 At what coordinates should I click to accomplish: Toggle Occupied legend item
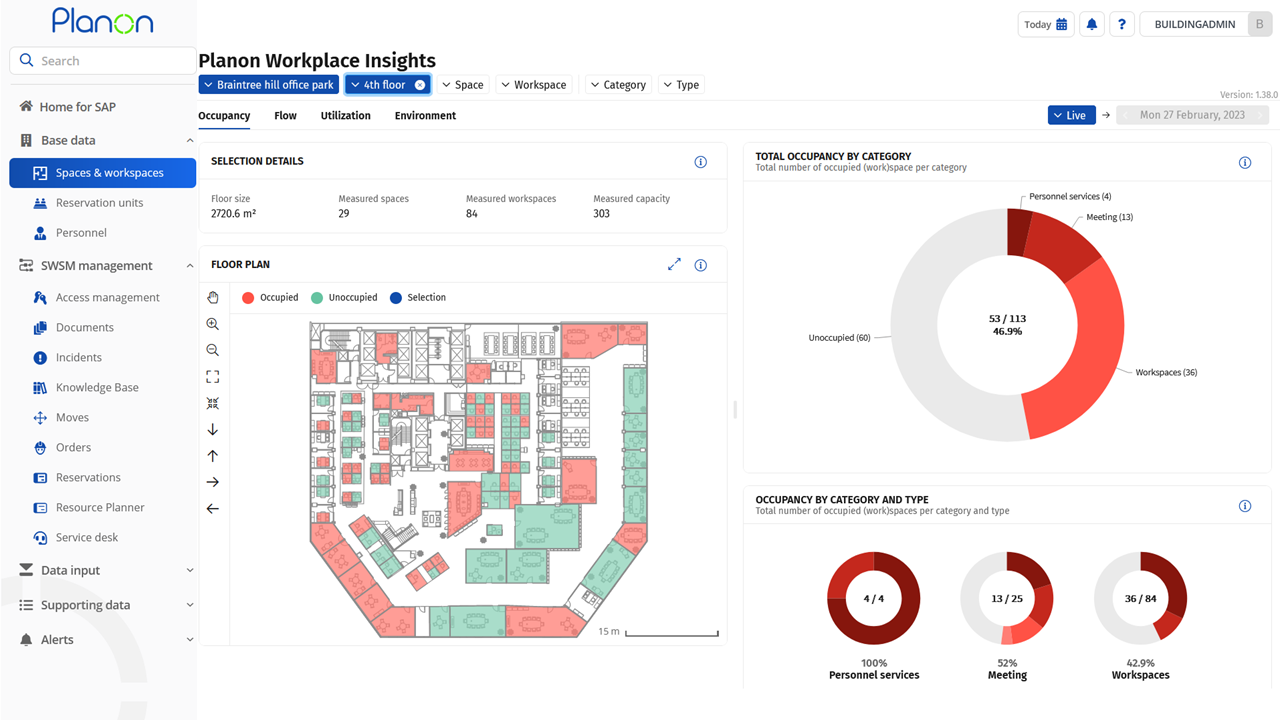pyautogui.click(x=270, y=297)
